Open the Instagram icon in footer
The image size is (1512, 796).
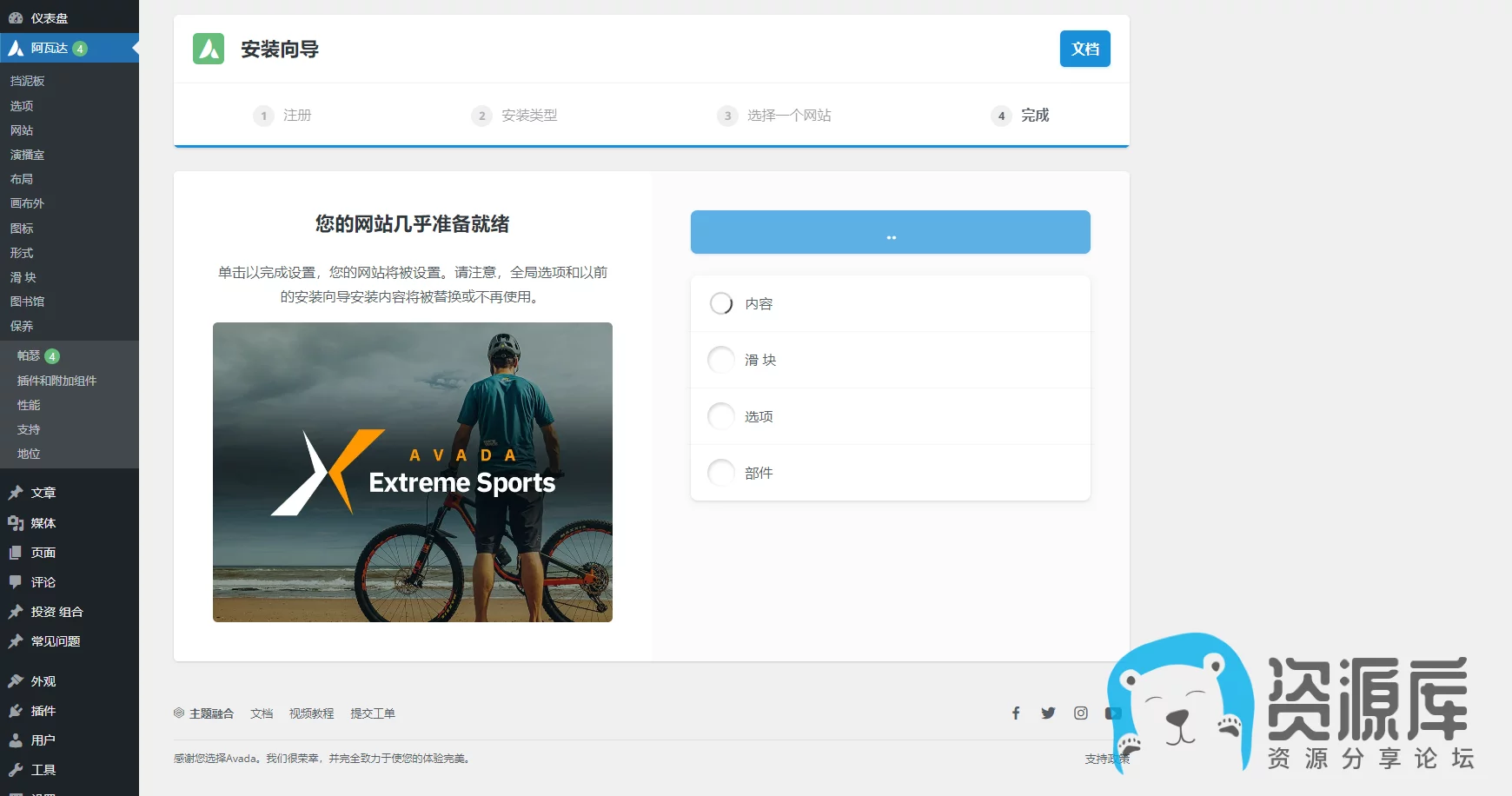pos(1080,713)
